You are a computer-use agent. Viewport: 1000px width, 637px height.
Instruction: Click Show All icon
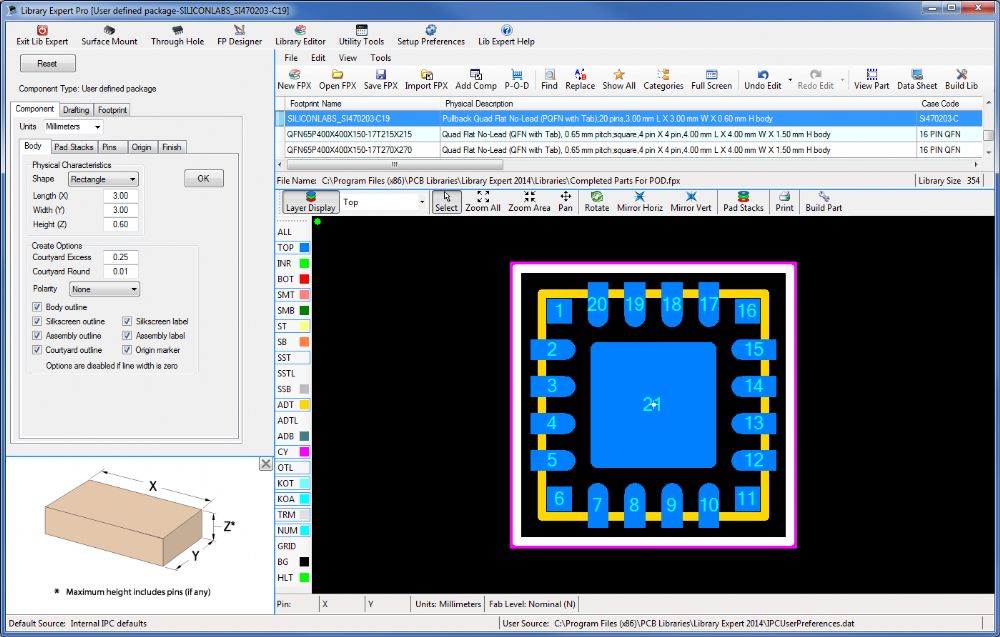619,75
